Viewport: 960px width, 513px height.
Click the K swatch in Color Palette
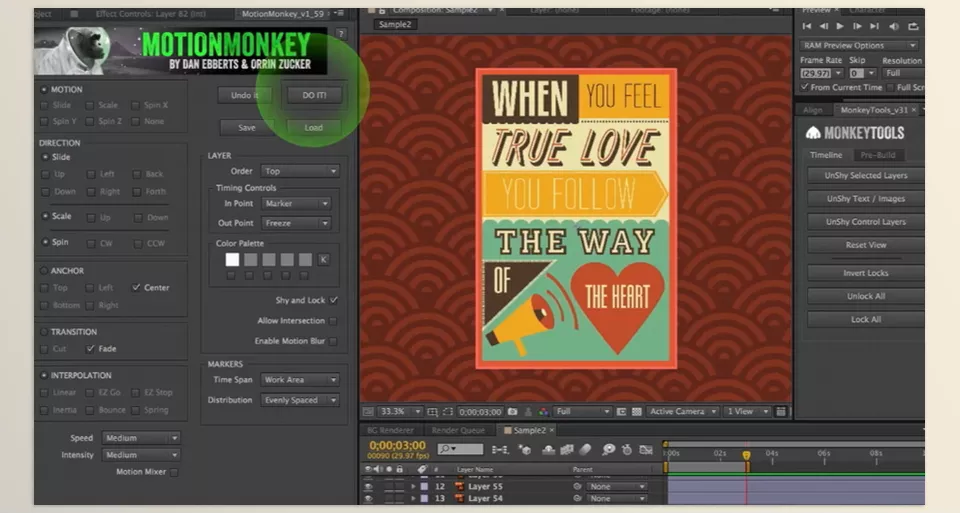pyautogui.click(x=324, y=260)
